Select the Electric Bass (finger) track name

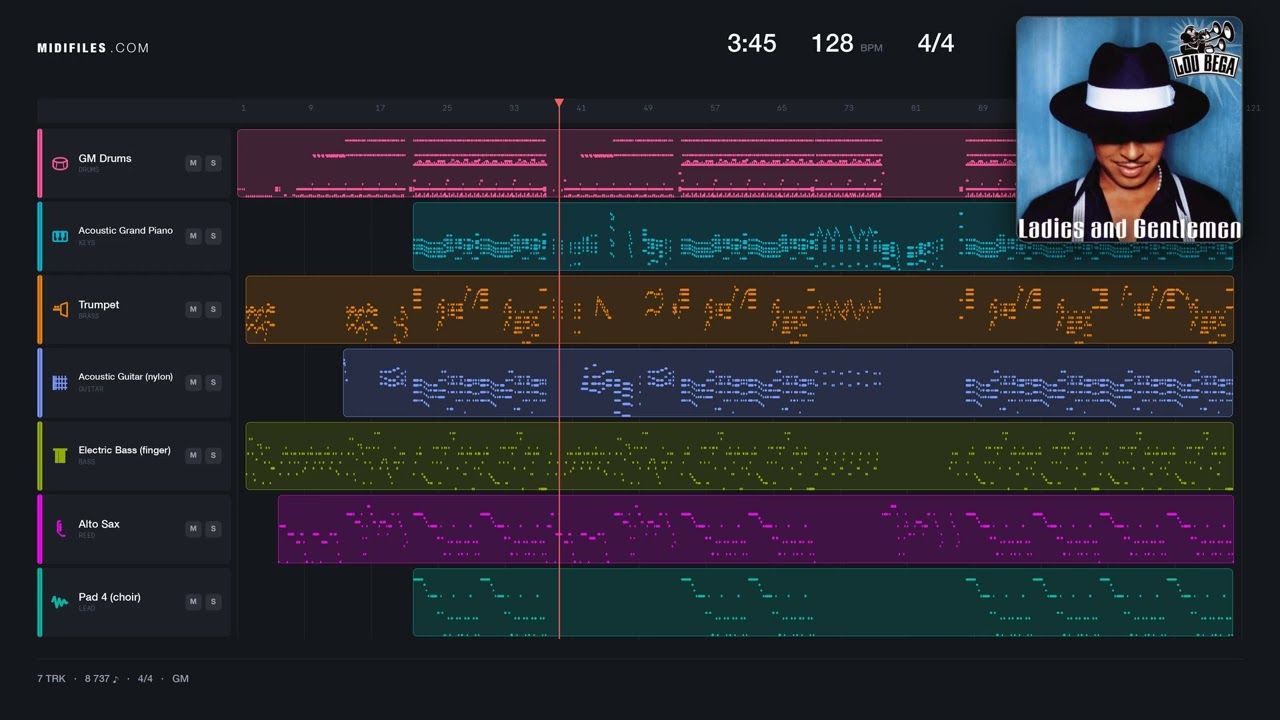(x=124, y=450)
